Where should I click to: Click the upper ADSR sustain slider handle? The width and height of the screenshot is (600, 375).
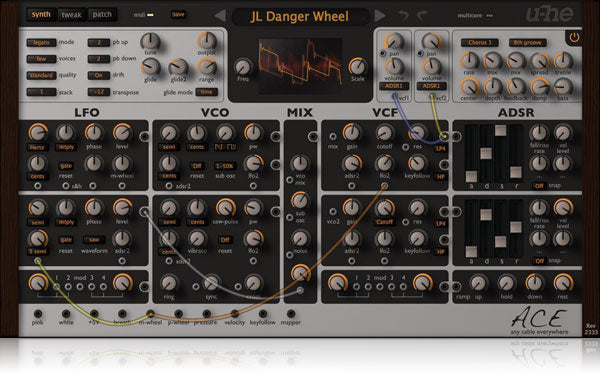point(501,130)
